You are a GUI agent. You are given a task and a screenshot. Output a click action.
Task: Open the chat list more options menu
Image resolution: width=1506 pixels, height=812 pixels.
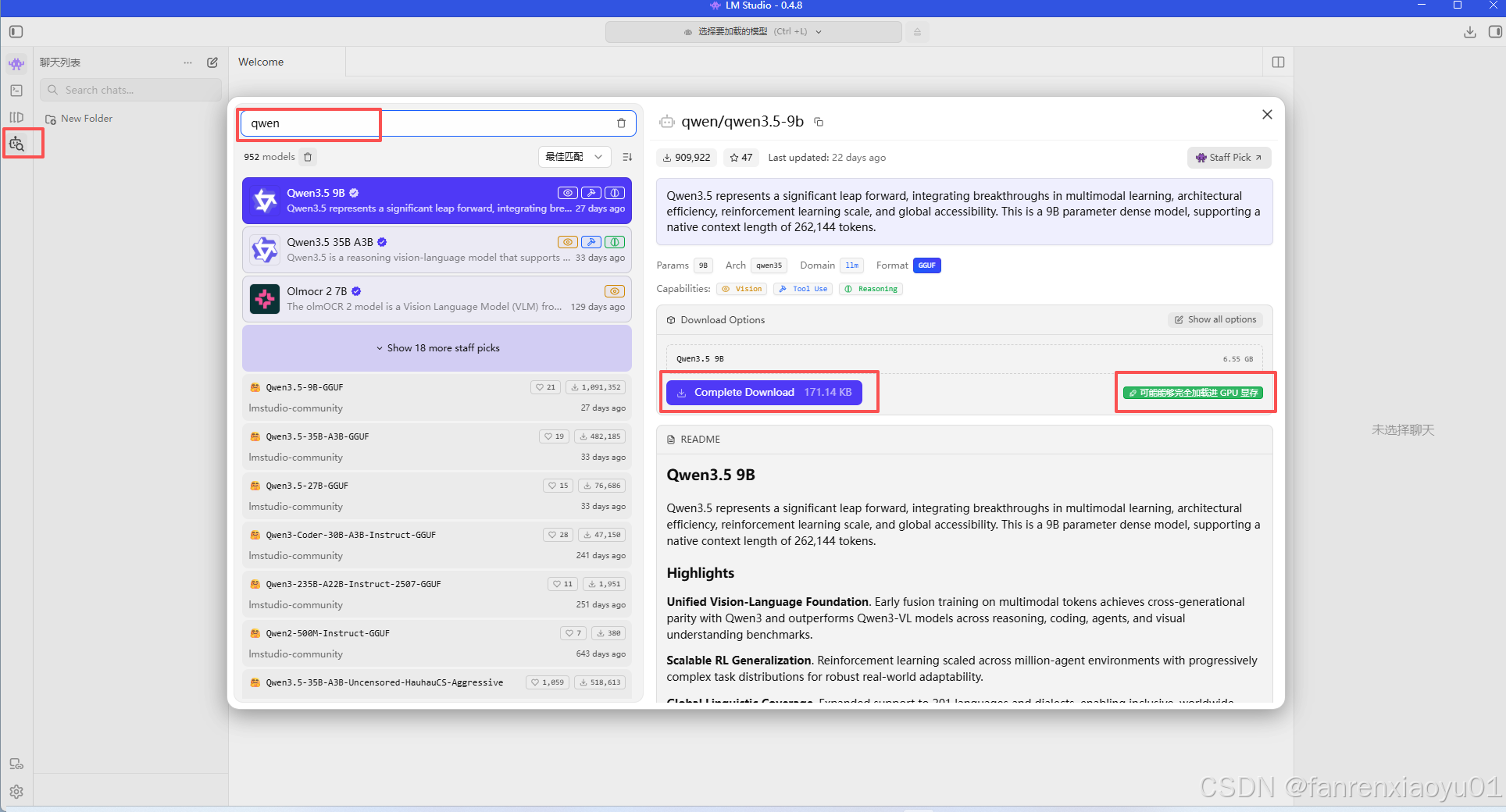click(187, 62)
